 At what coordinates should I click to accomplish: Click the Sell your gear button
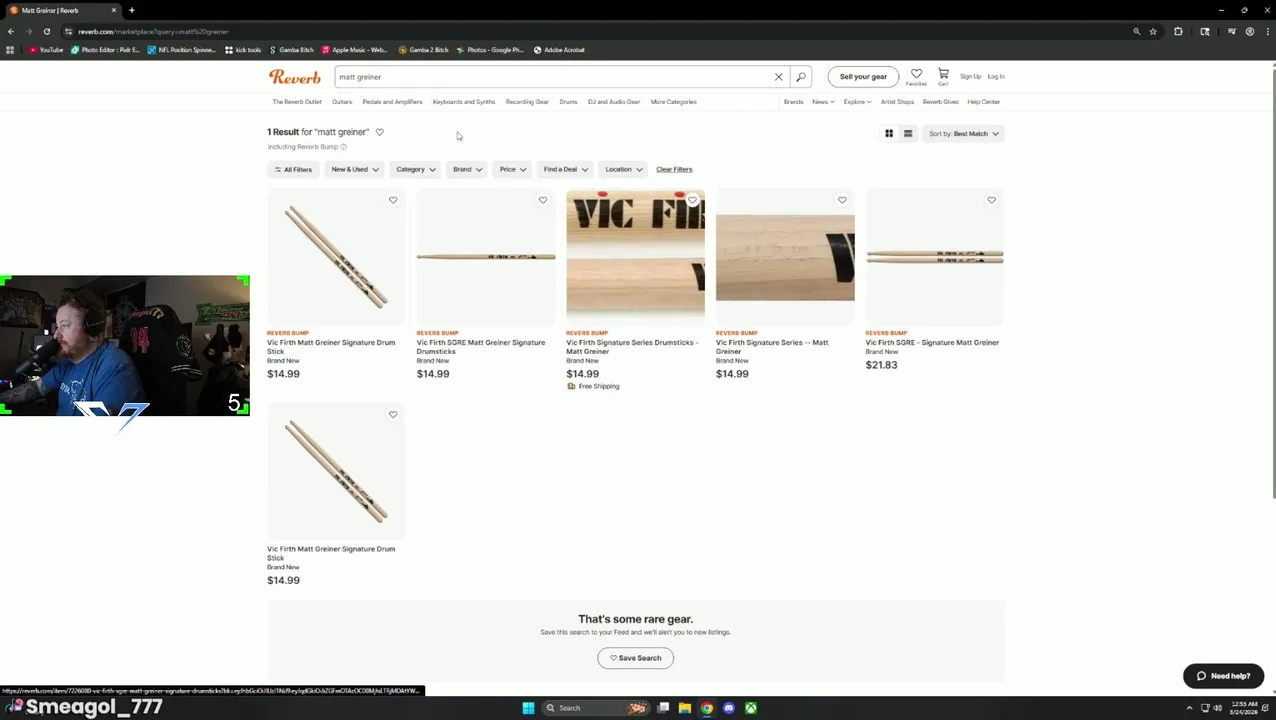863,77
